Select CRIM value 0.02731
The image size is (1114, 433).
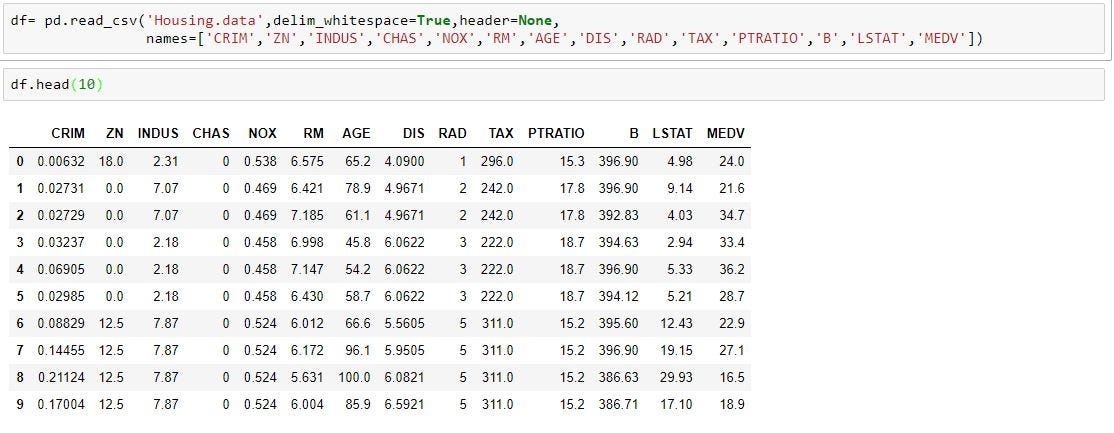[61, 188]
